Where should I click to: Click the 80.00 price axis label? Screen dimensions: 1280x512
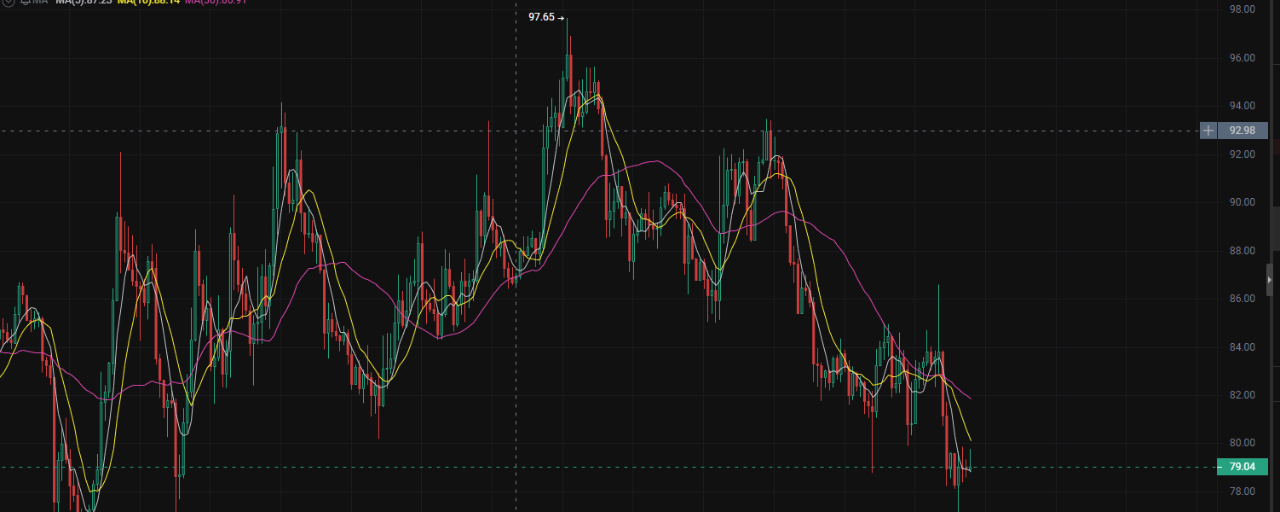[1242, 443]
